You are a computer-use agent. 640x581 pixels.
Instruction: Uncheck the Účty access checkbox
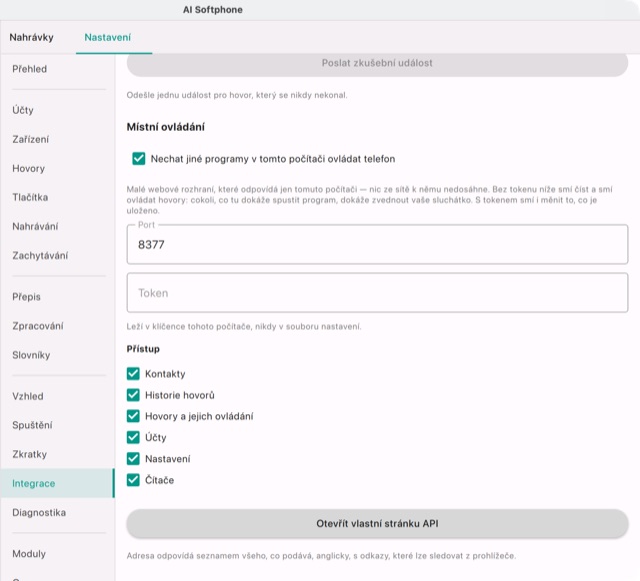point(133,437)
